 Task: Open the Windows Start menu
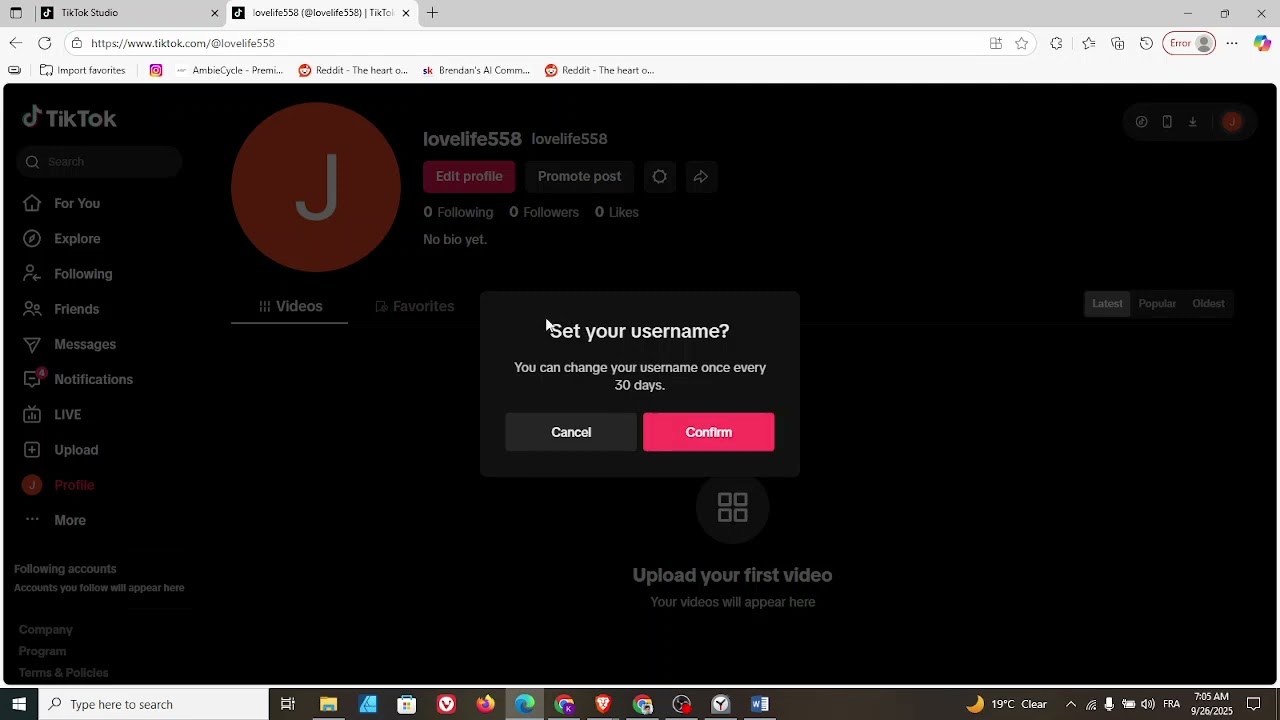pyautogui.click(x=19, y=704)
